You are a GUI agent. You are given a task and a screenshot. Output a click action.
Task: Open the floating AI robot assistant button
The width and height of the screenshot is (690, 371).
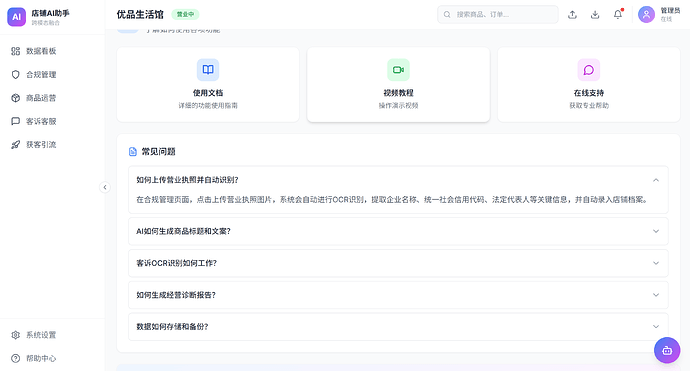[x=667, y=350]
